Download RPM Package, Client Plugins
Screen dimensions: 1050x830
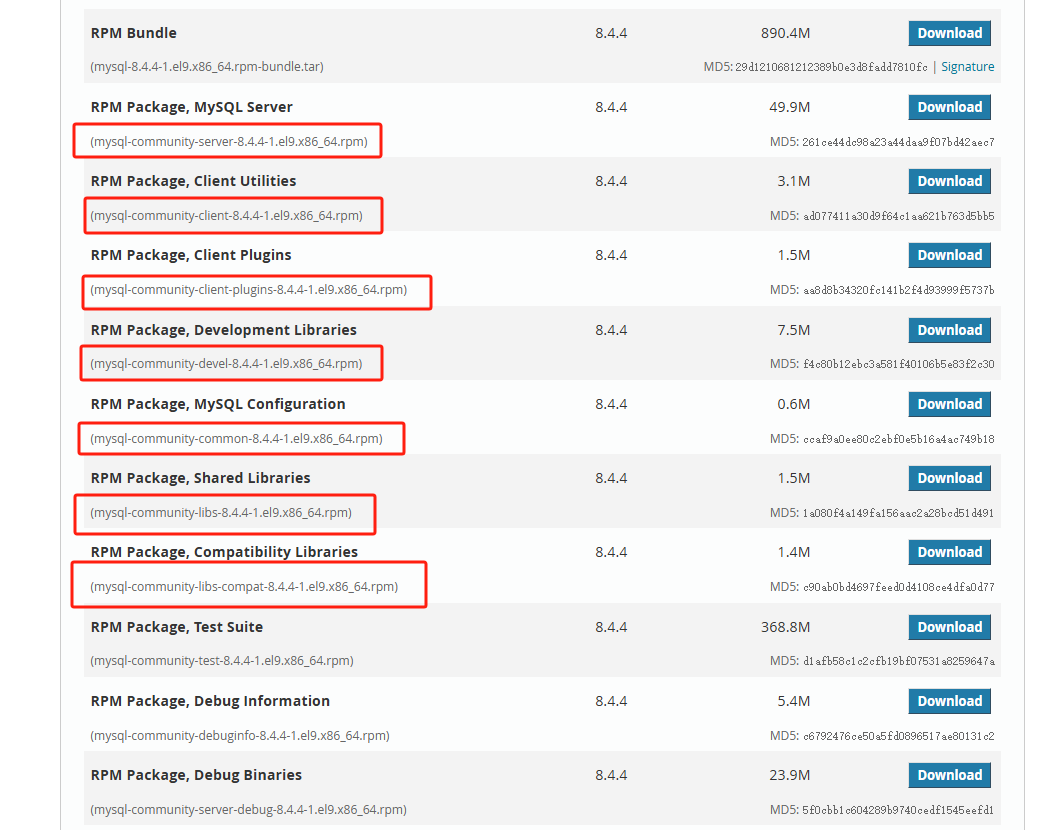[950, 255]
